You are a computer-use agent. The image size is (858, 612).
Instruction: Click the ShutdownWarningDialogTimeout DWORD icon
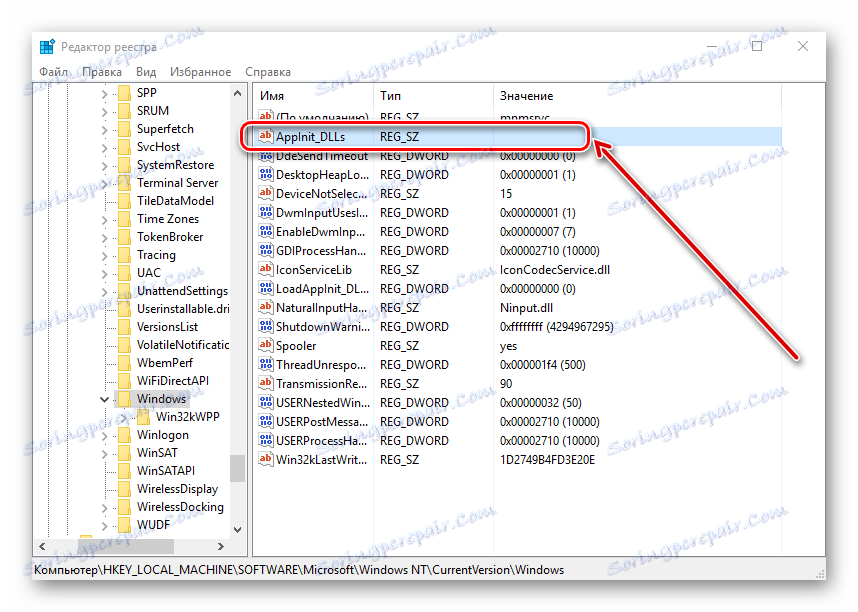coord(265,327)
